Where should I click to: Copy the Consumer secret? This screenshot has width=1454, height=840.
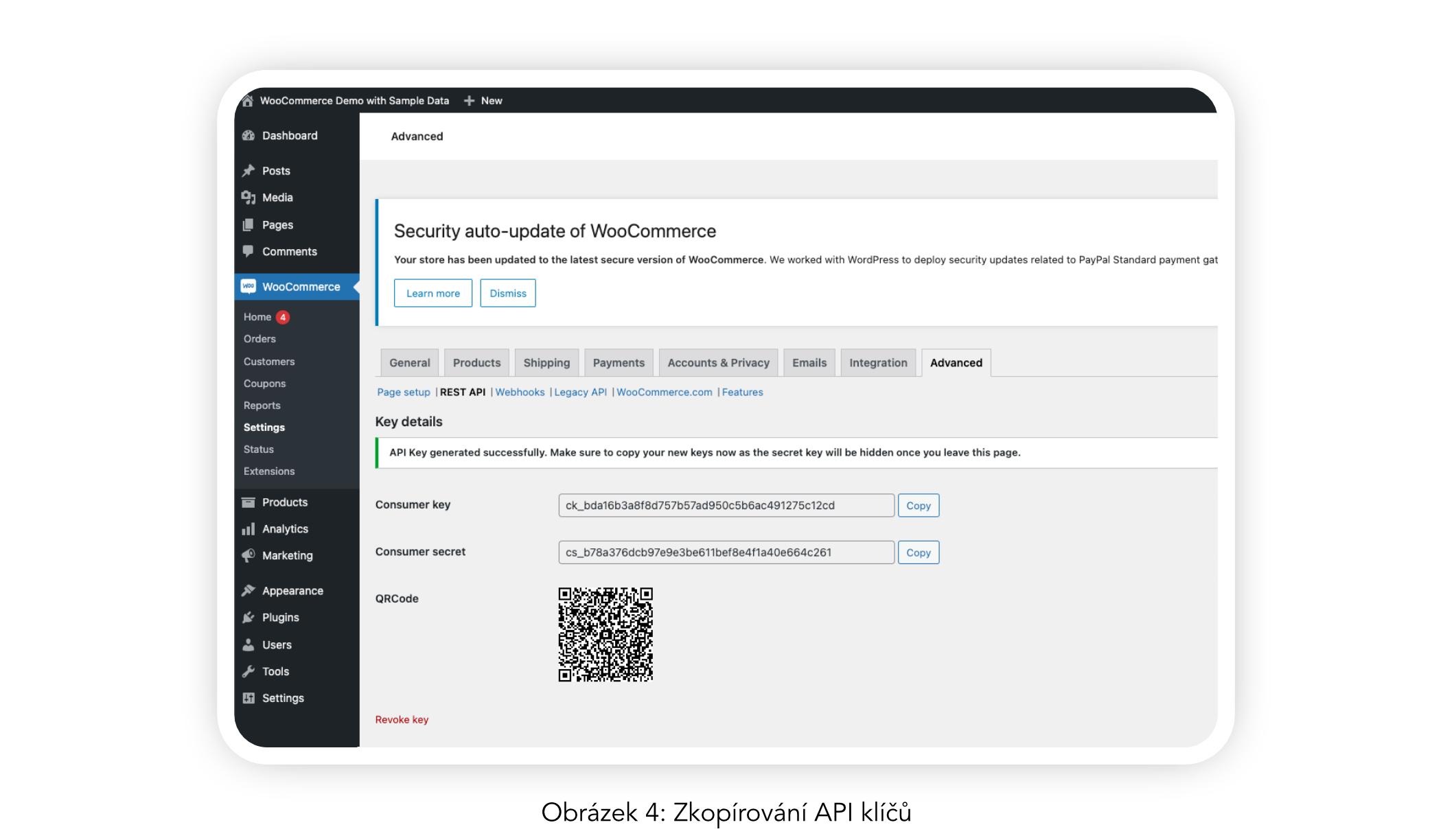[919, 553]
